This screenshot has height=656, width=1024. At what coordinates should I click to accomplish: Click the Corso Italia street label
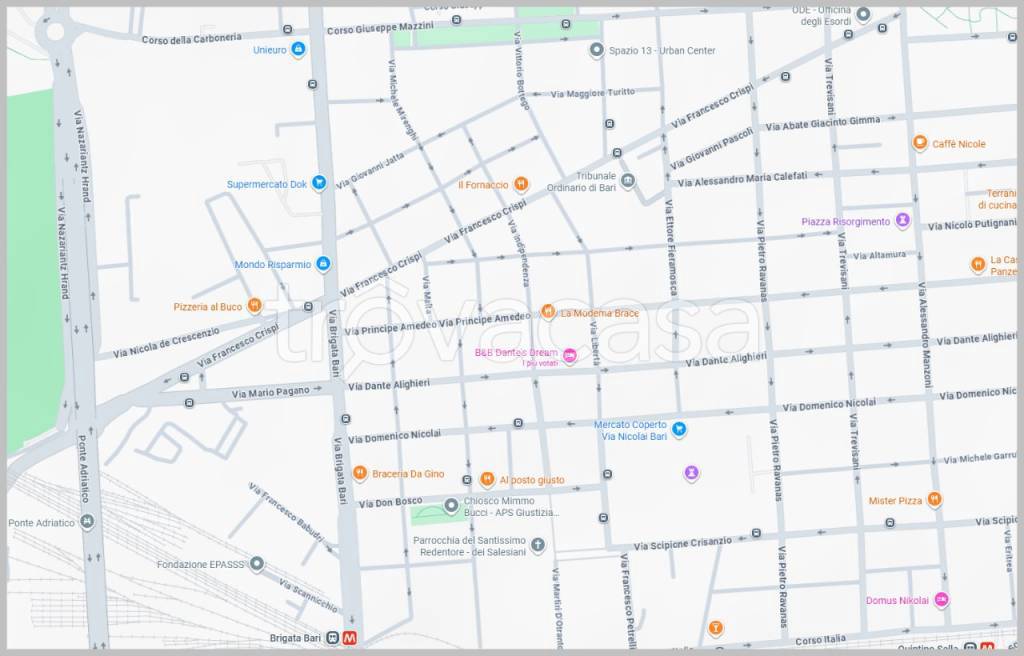tap(820, 639)
